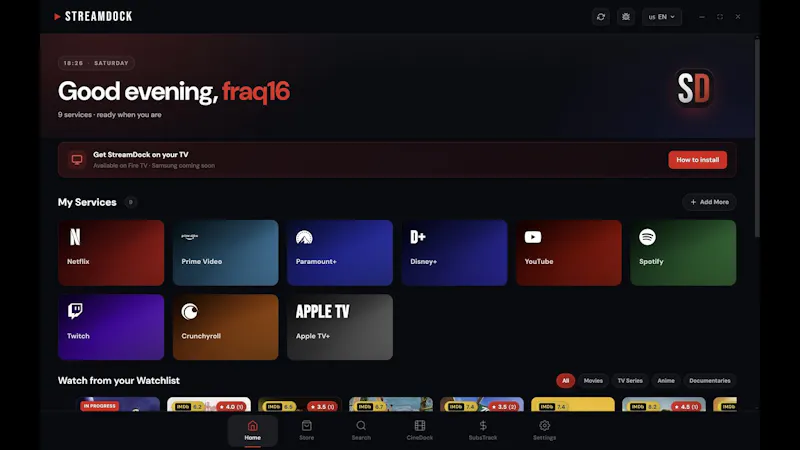Open the Paramount+ service tile
Viewport: 800px width, 450px height.
click(x=340, y=253)
